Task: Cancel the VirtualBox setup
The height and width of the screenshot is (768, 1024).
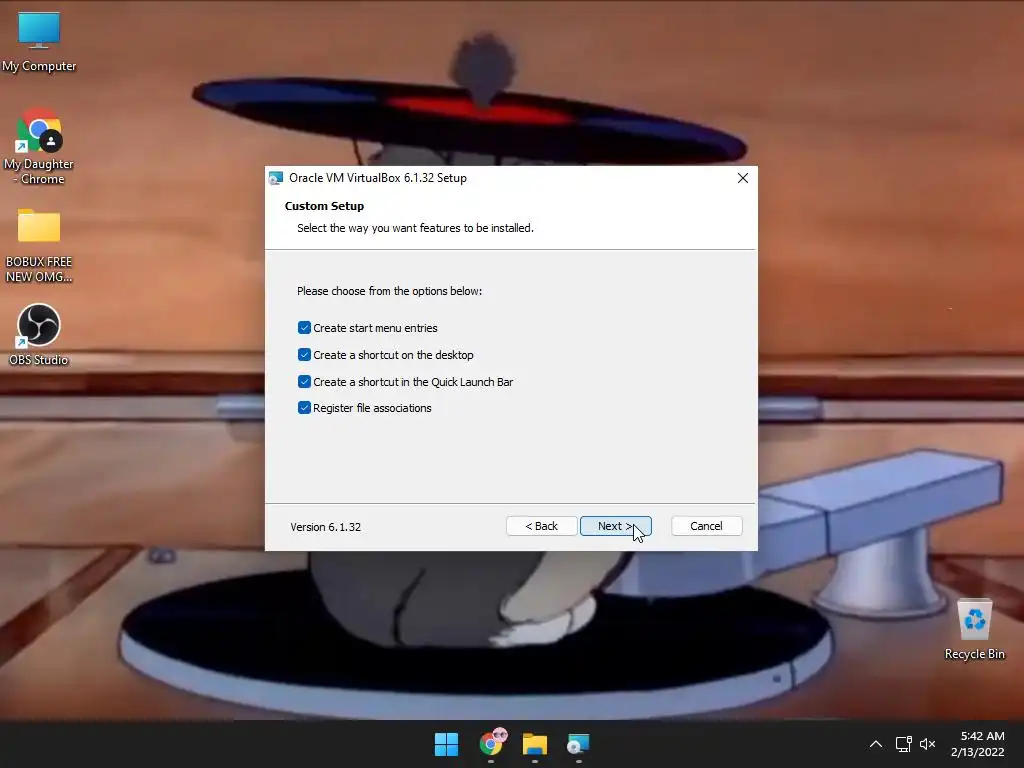Action: pyautogui.click(x=707, y=526)
